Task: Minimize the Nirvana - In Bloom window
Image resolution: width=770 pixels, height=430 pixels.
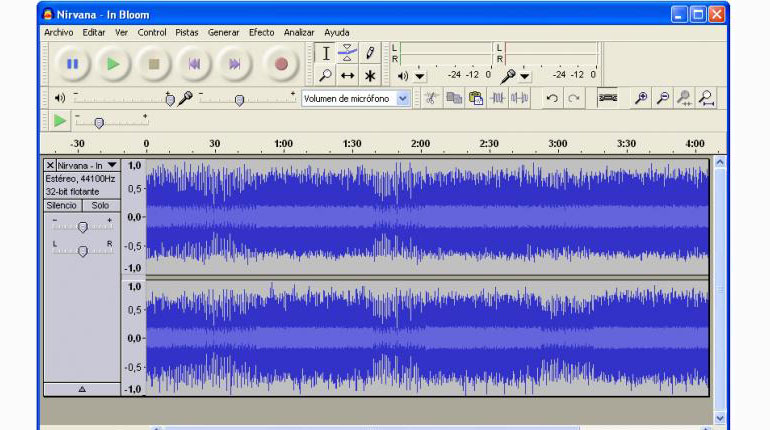Action: click(679, 14)
